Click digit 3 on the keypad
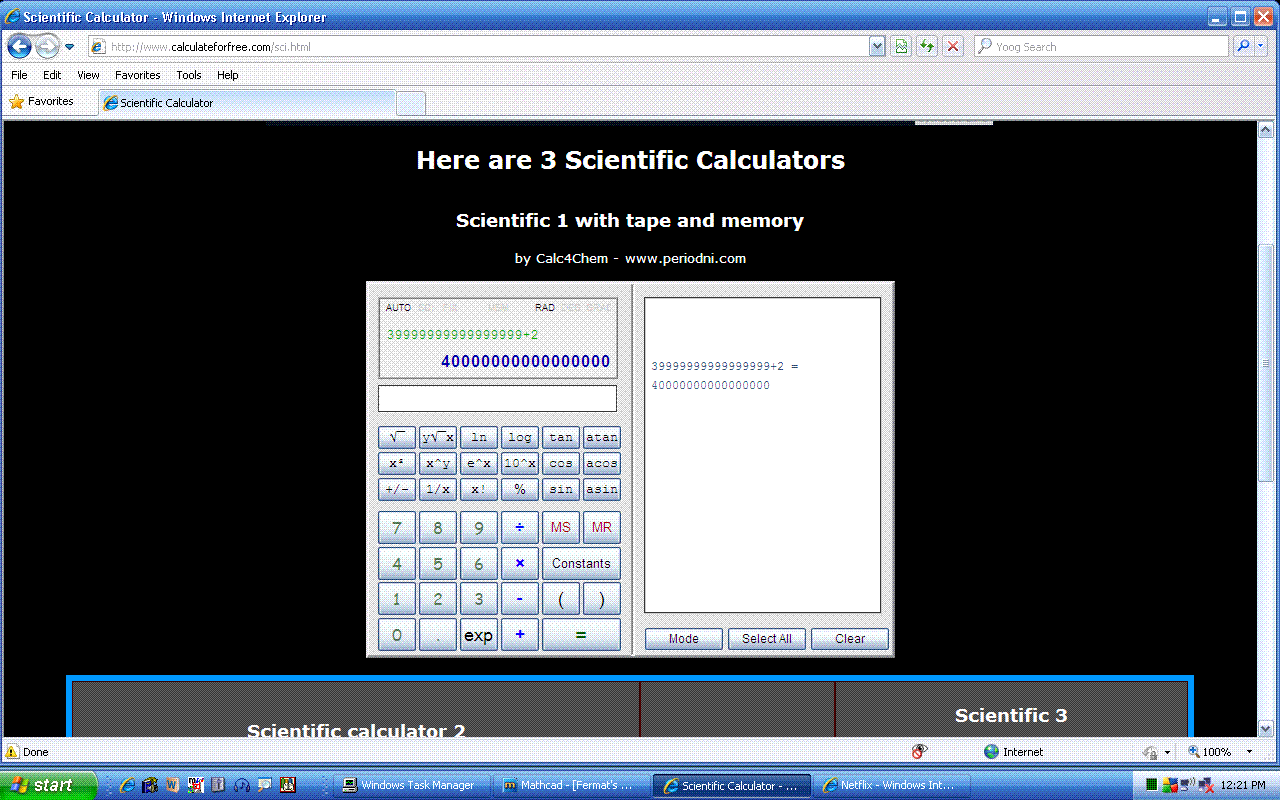The width and height of the screenshot is (1280, 800). pyautogui.click(x=479, y=599)
